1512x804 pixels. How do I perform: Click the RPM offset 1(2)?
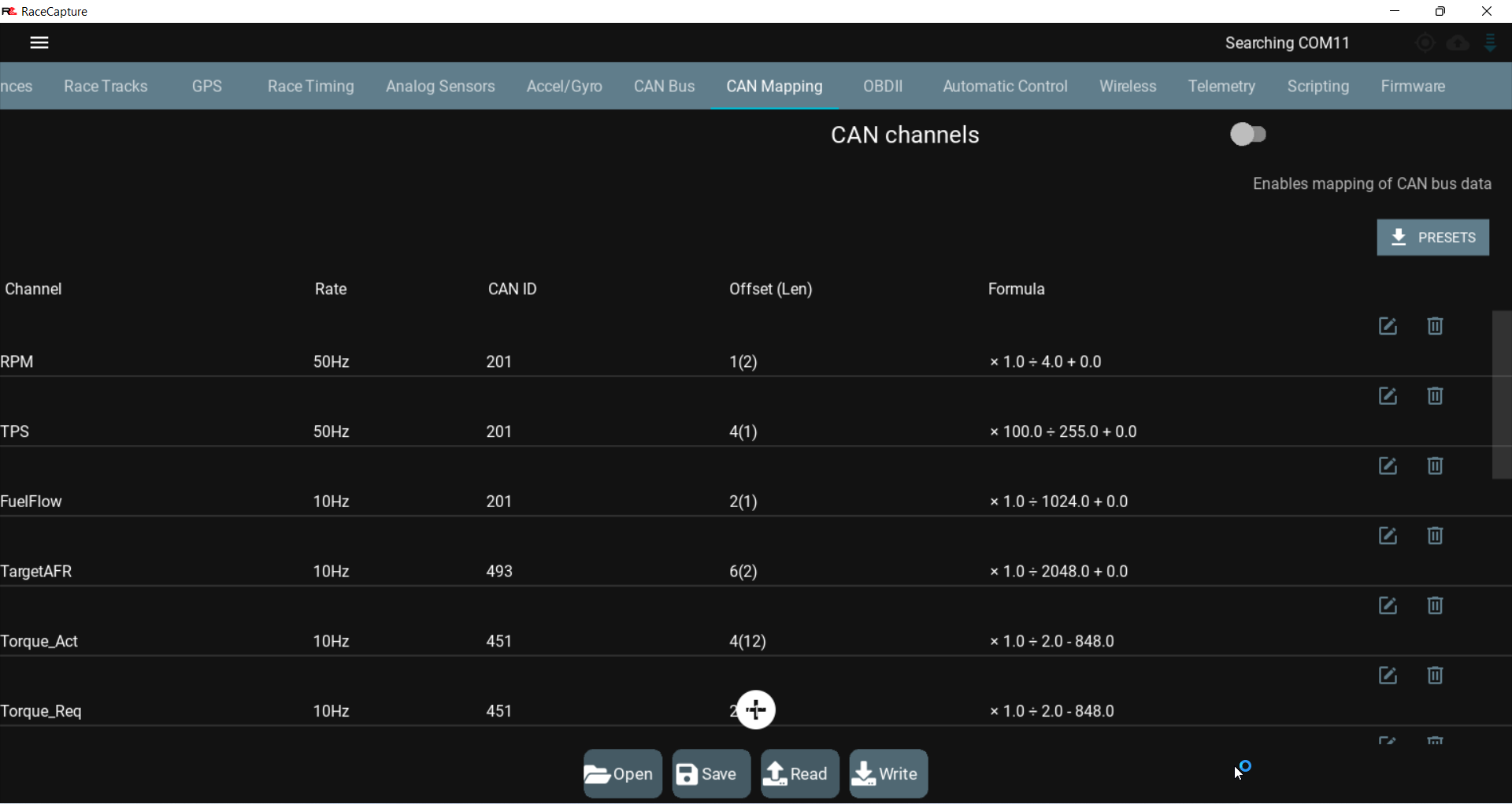pyautogui.click(x=743, y=362)
